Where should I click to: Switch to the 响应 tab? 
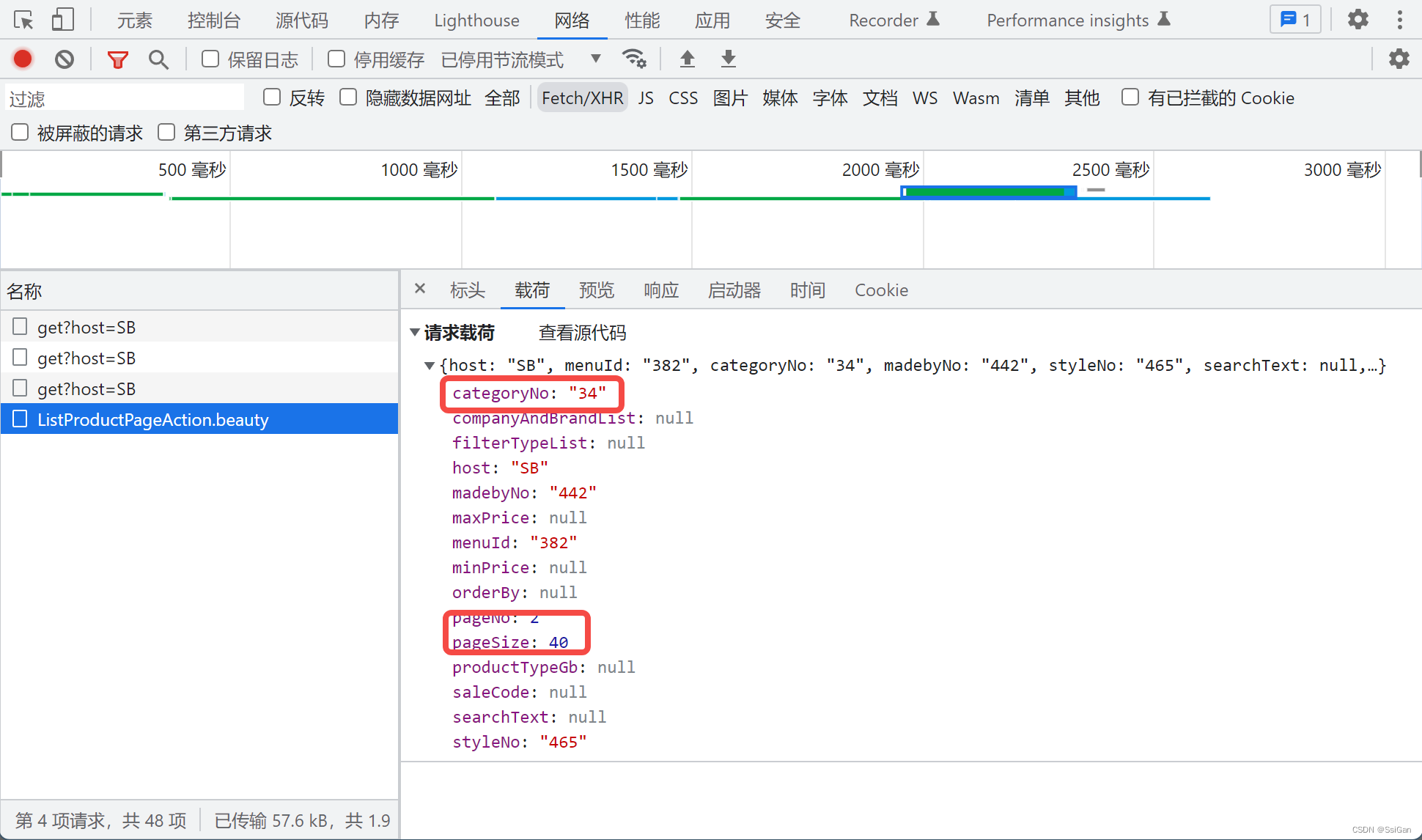click(660, 290)
